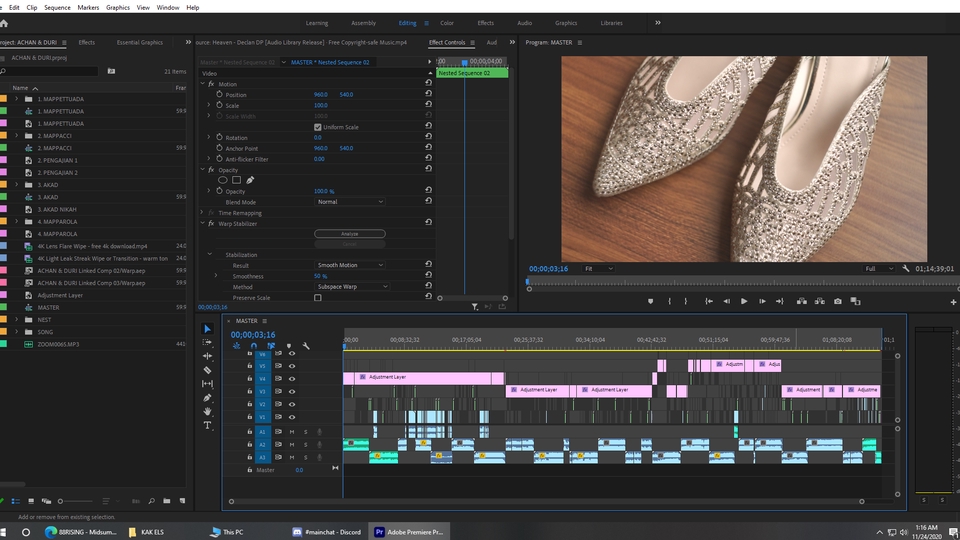Toggle Linked Selection in timeline
960x540 pixels.
(271, 346)
